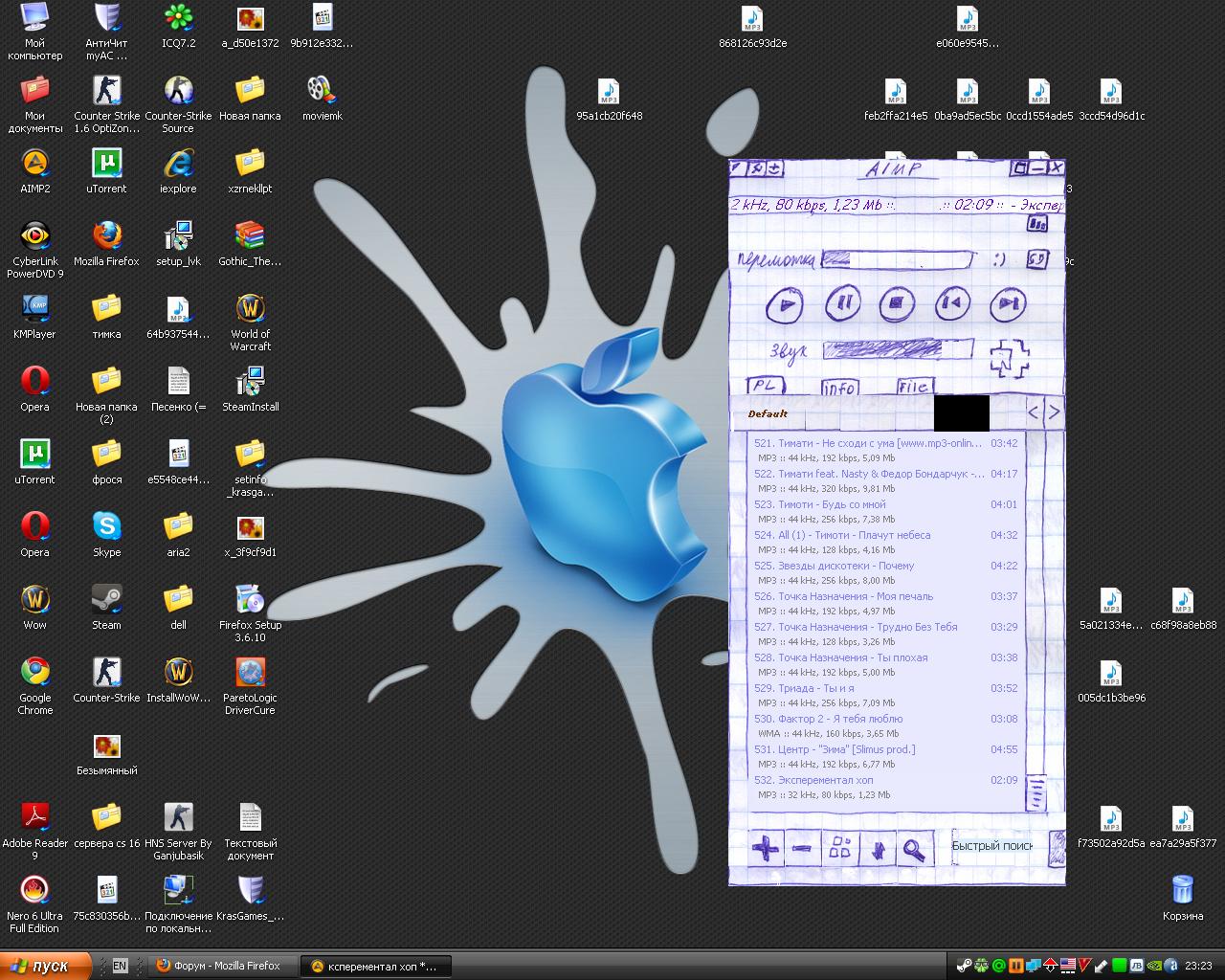Select track 527 Точка Назначения - Трудно Без Тебя

886,635
